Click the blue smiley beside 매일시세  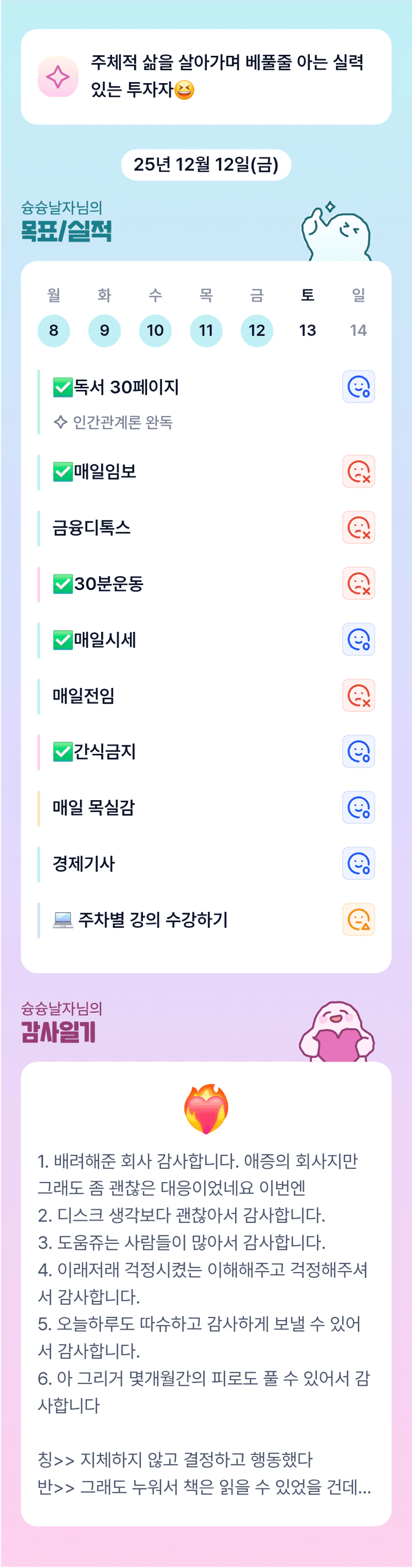click(x=358, y=639)
